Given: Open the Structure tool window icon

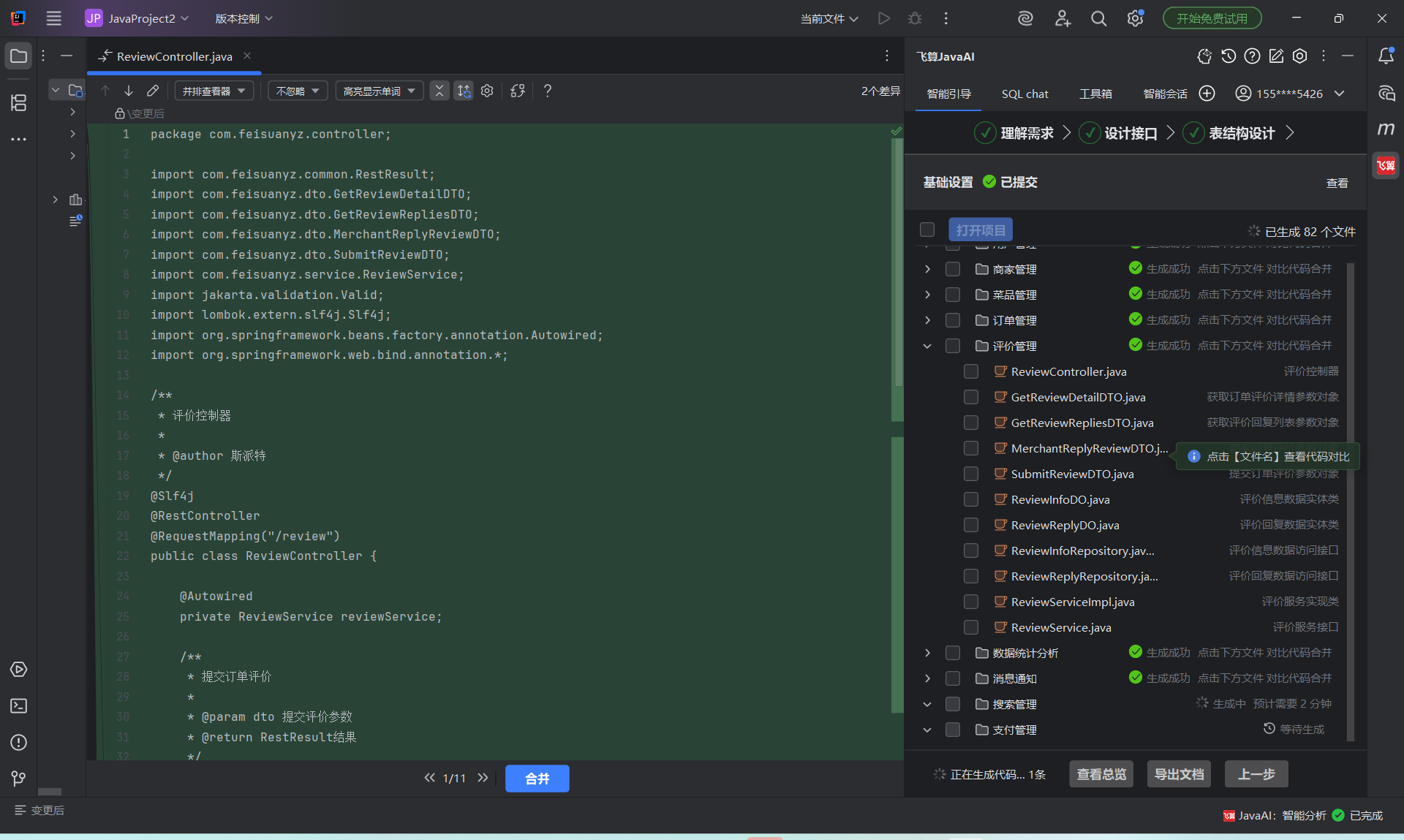Looking at the screenshot, I should coord(19,103).
